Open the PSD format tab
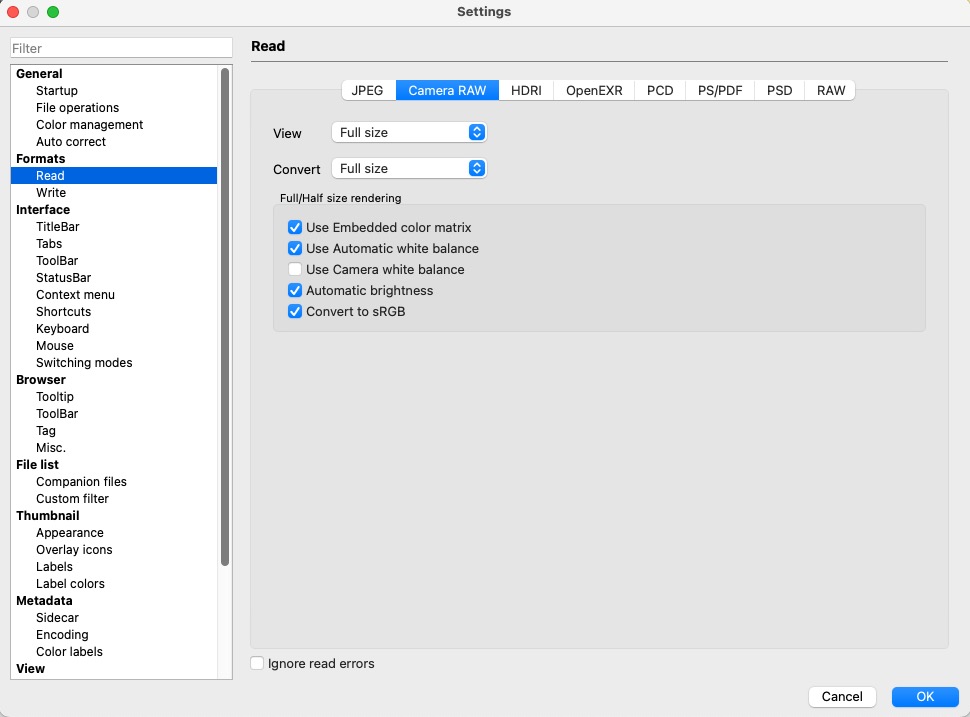 coord(778,89)
